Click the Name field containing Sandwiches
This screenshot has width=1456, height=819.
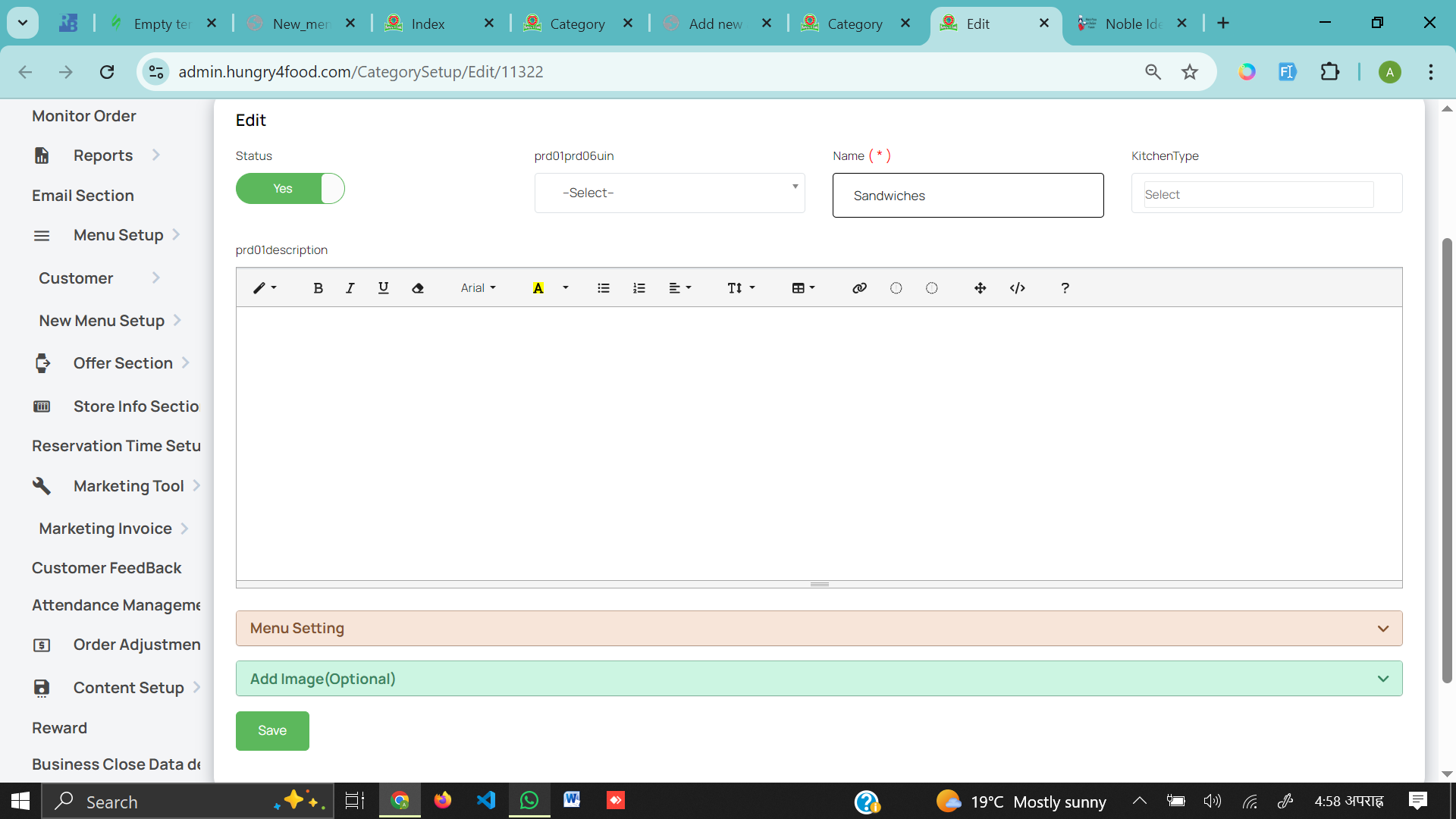coord(968,196)
